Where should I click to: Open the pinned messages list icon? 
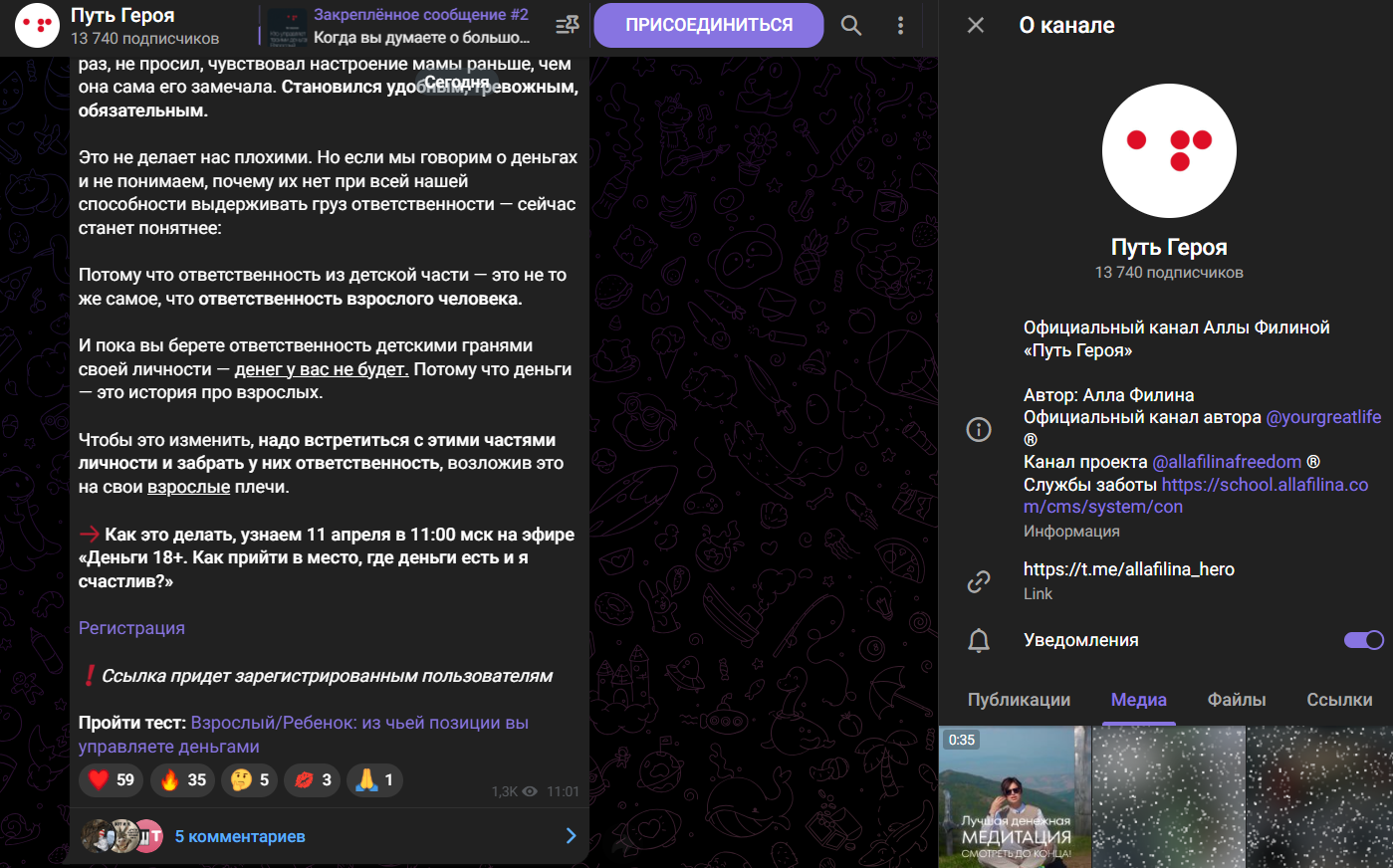(x=568, y=25)
